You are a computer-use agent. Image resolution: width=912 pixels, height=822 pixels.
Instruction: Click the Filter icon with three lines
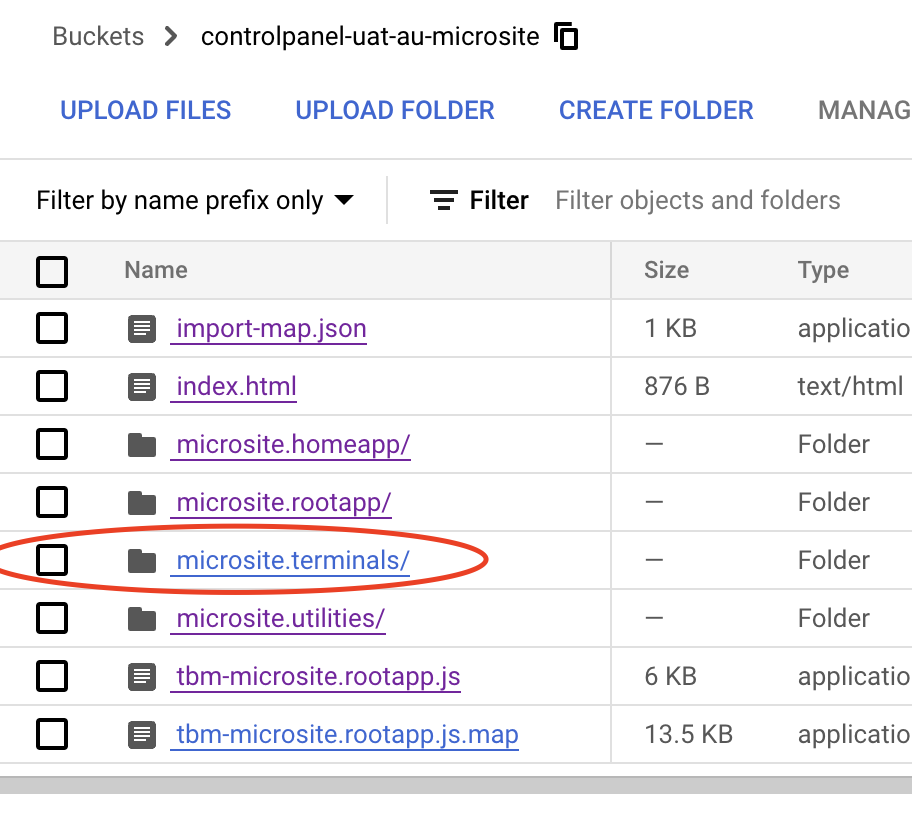tap(443, 201)
